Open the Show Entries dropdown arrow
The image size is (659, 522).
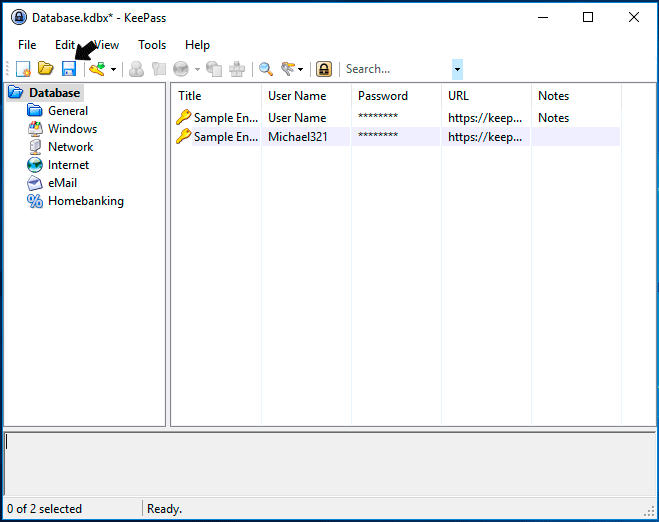click(301, 69)
